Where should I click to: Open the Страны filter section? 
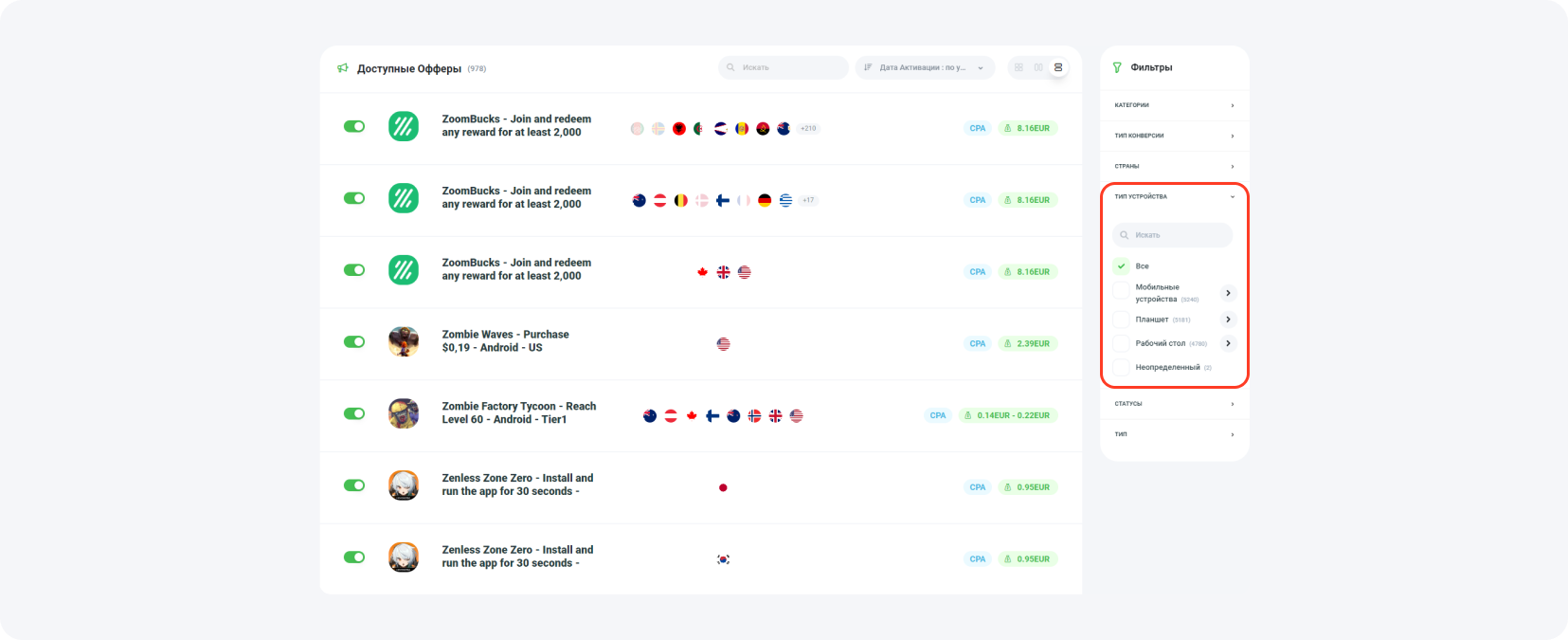click(1174, 166)
